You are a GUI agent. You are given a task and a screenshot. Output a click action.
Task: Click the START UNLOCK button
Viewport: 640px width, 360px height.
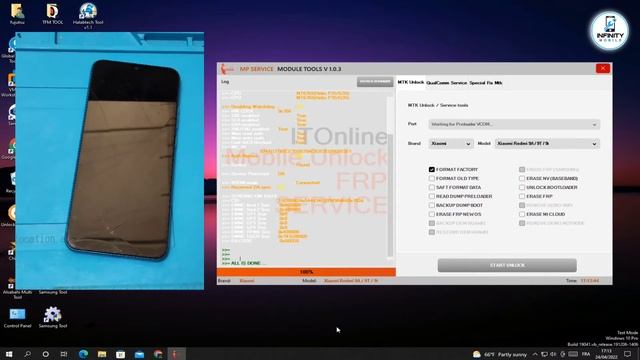pos(507,265)
